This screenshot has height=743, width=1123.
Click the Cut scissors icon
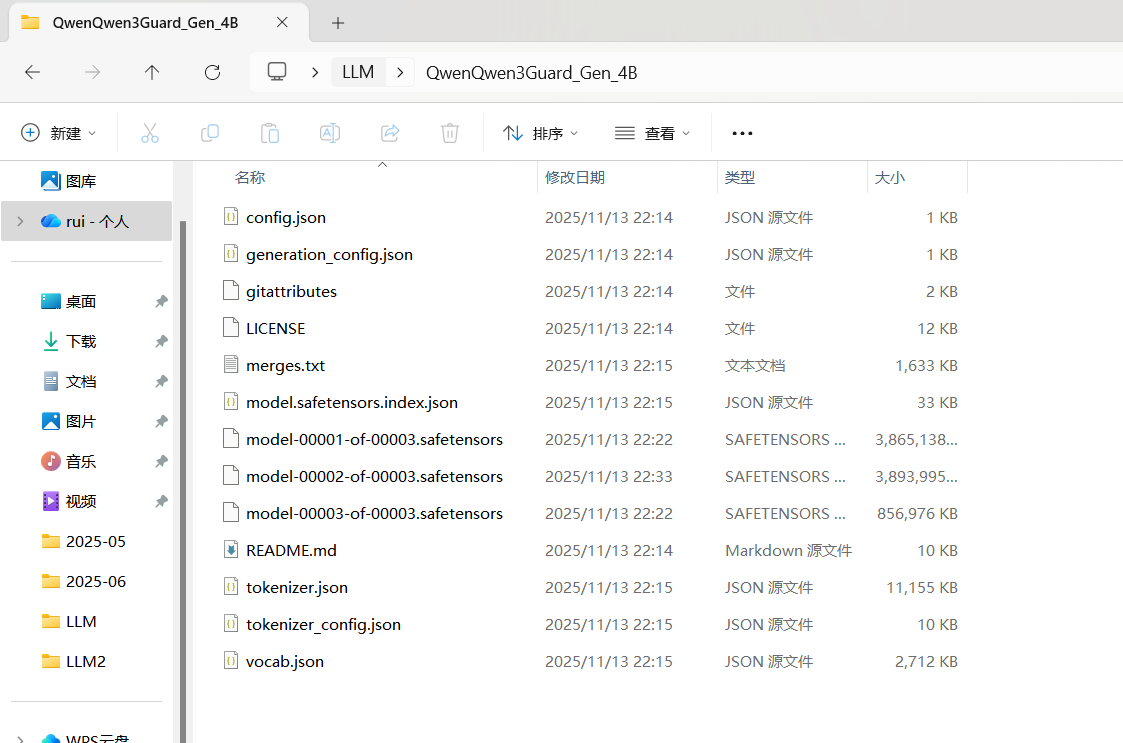[150, 133]
